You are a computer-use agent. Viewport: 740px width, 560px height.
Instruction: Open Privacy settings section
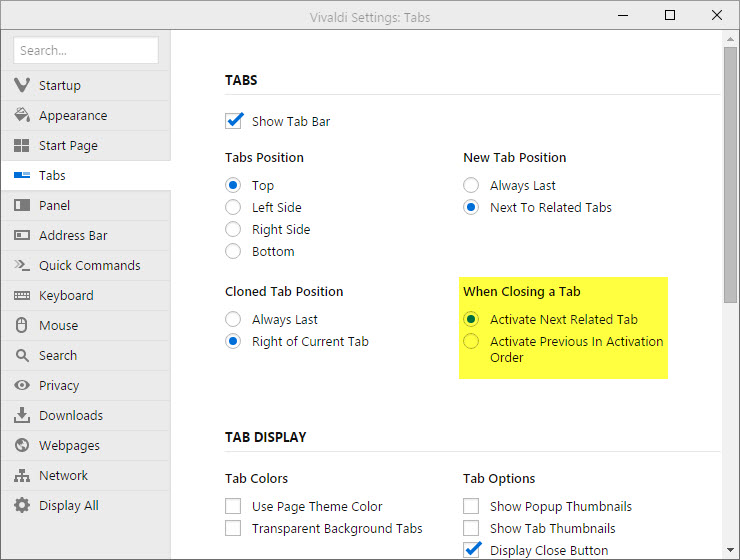pyautogui.click(x=86, y=385)
